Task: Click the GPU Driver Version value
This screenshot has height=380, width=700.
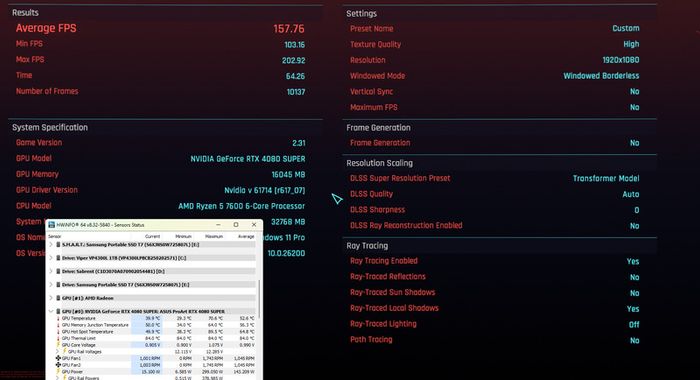Action: click(265, 190)
